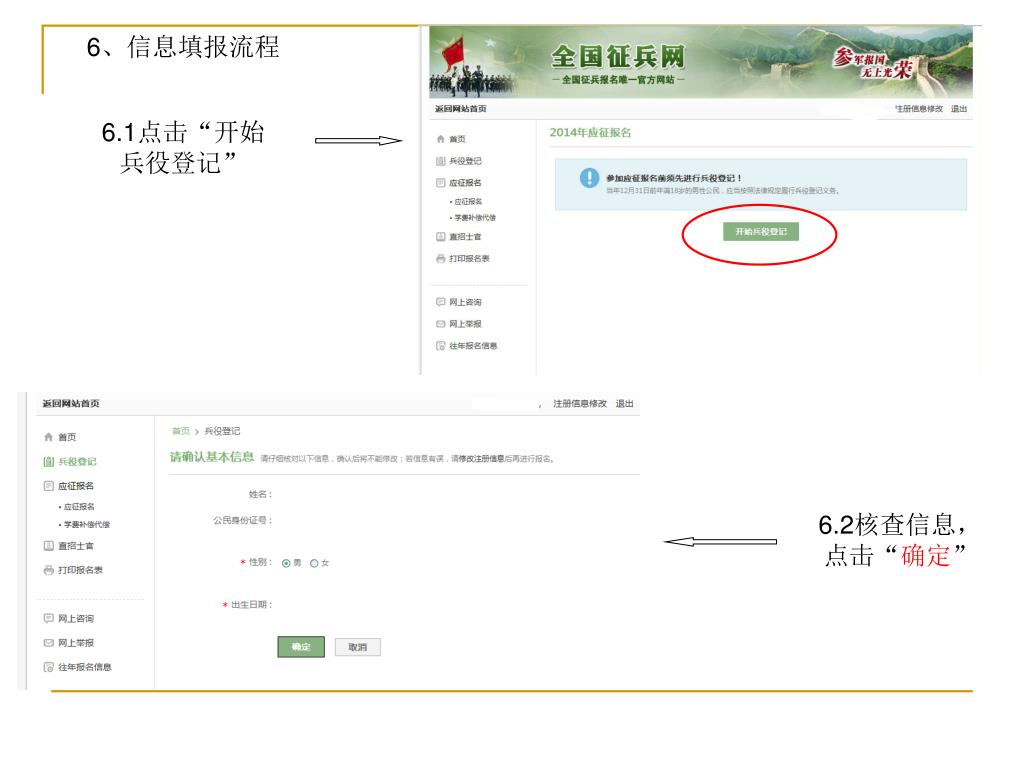This screenshot has width=1024, height=768.
Task: Click 首页 breadcrumb link
Action: coord(181,431)
